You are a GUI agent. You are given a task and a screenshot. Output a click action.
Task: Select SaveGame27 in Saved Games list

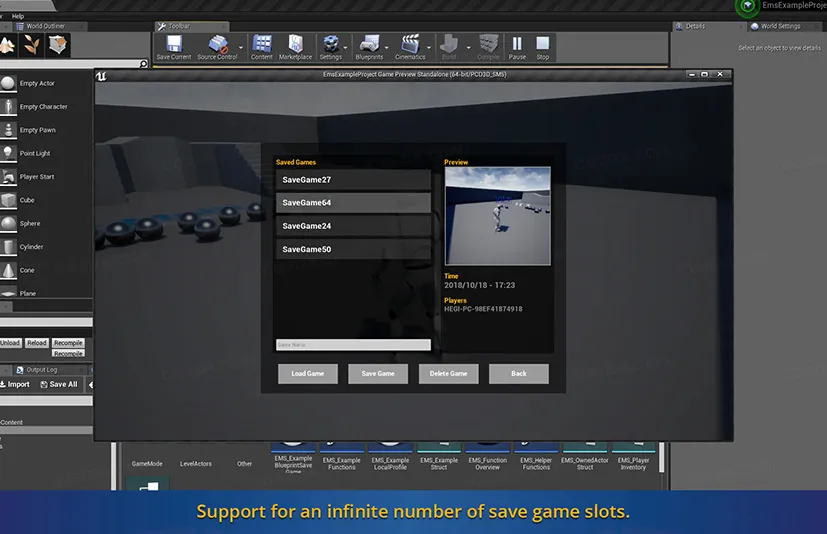click(x=353, y=179)
